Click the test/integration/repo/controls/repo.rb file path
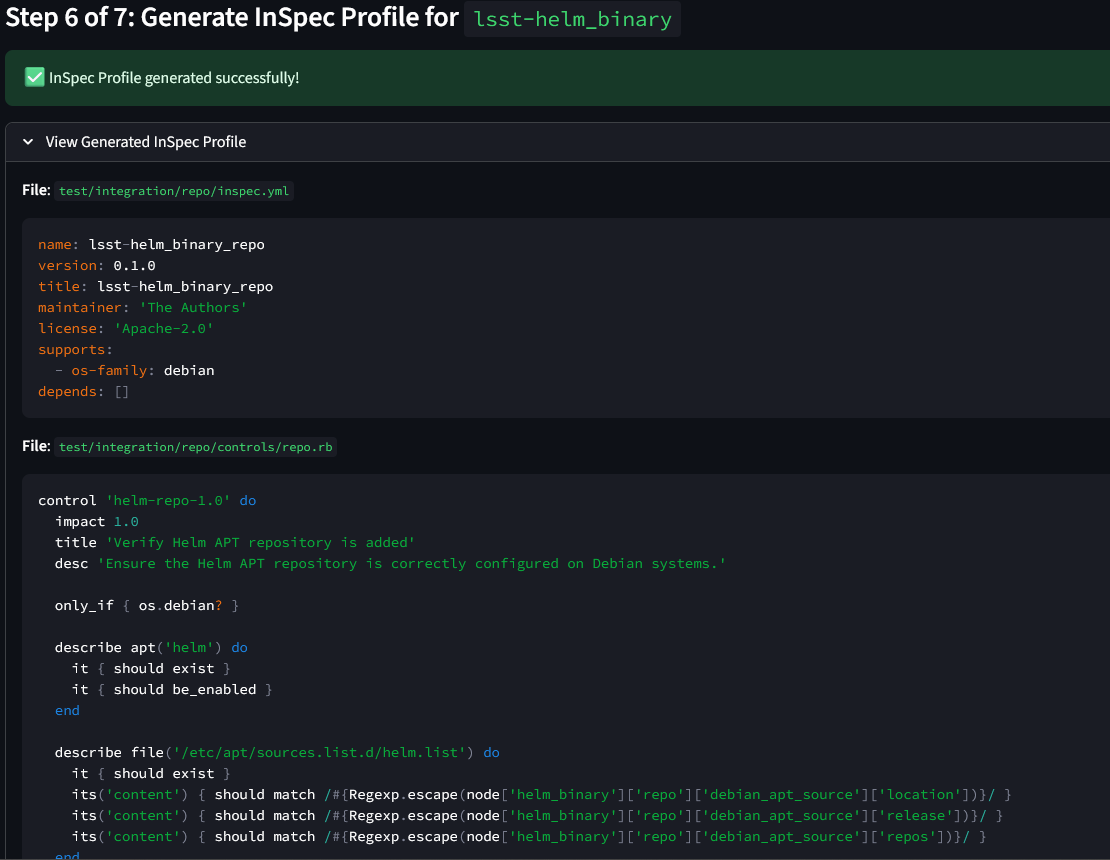Viewport: 1110px width, 860px height. (x=195, y=447)
